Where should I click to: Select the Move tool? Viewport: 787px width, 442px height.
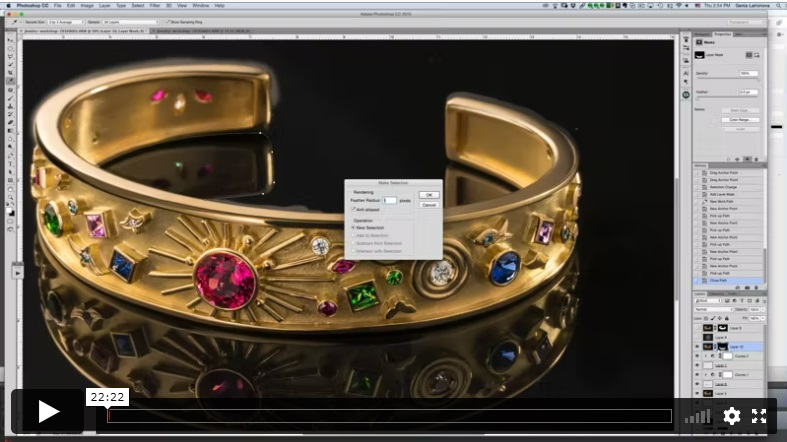coord(11,40)
